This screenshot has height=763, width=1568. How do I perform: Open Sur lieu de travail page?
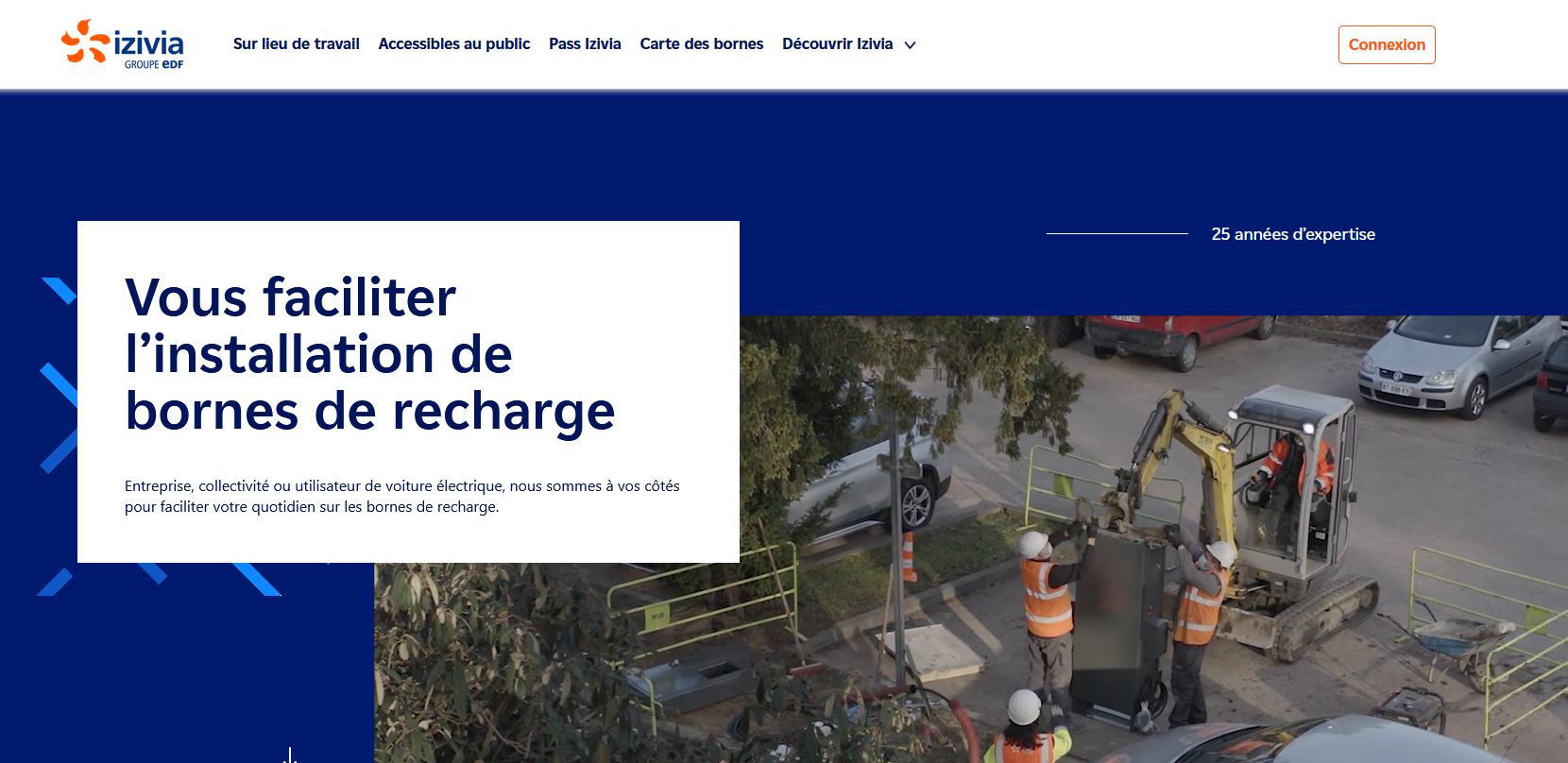[x=296, y=44]
